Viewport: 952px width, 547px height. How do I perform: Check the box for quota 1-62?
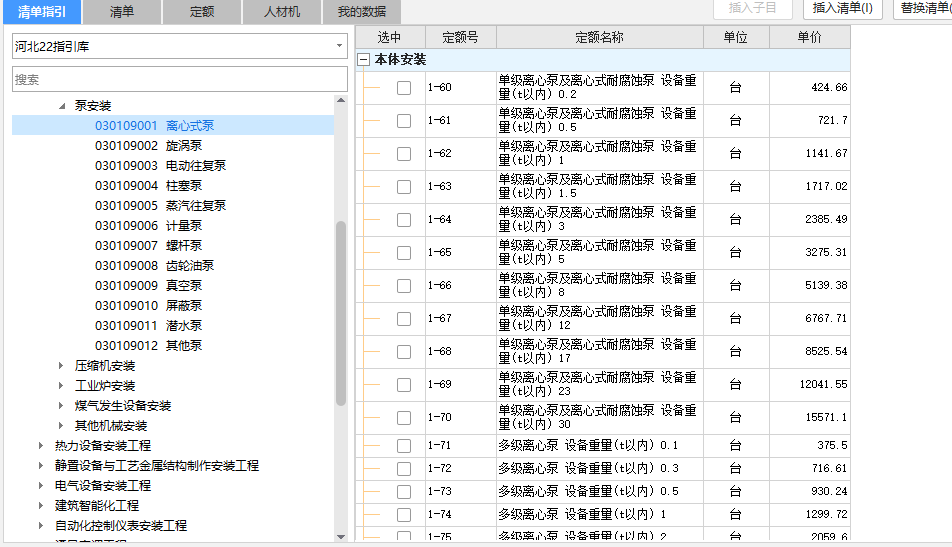pyautogui.click(x=404, y=154)
